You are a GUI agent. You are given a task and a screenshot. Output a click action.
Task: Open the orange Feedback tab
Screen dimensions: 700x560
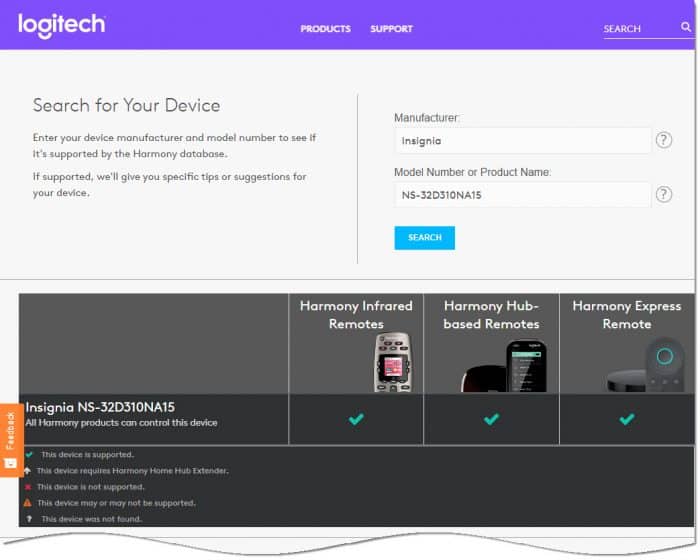coord(10,440)
